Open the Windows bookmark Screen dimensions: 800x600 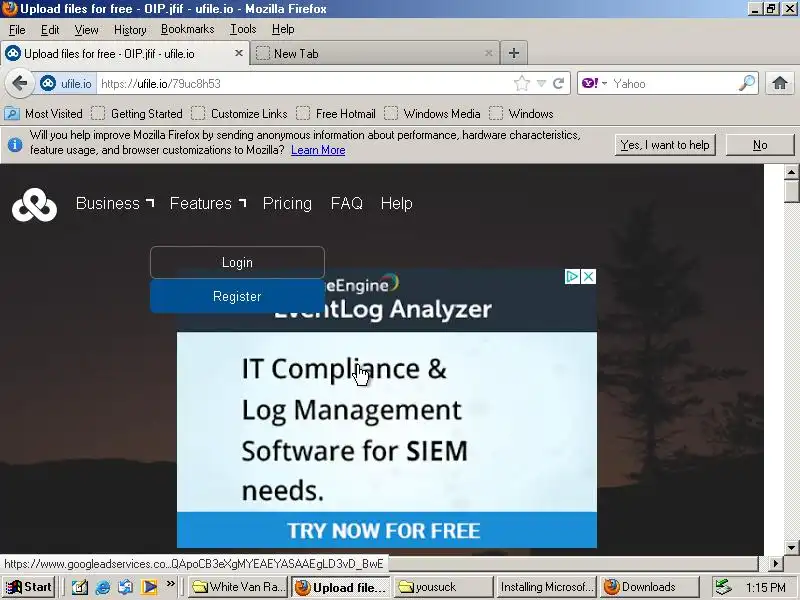(x=521, y=113)
